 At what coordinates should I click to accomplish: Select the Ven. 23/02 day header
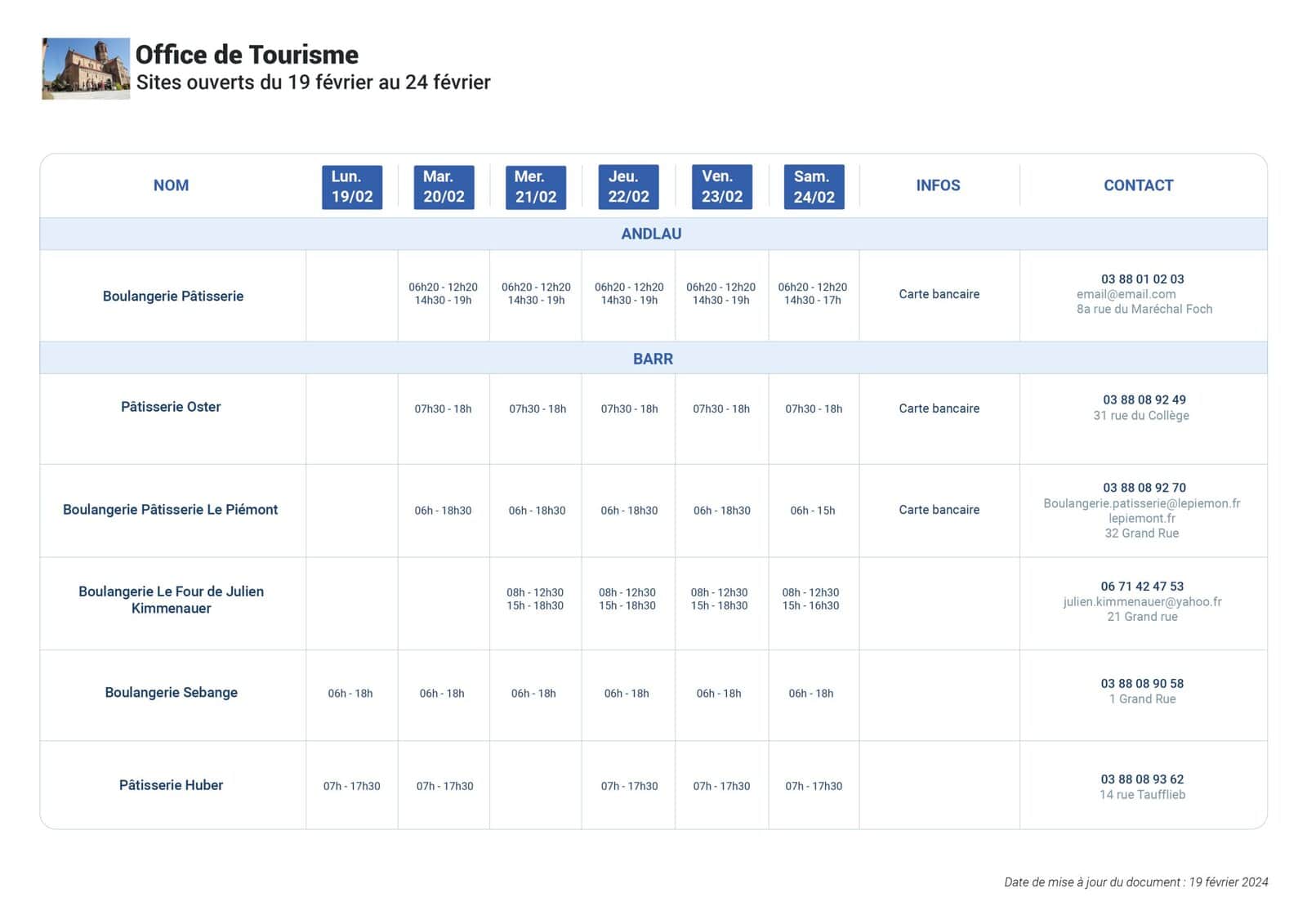(x=722, y=187)
